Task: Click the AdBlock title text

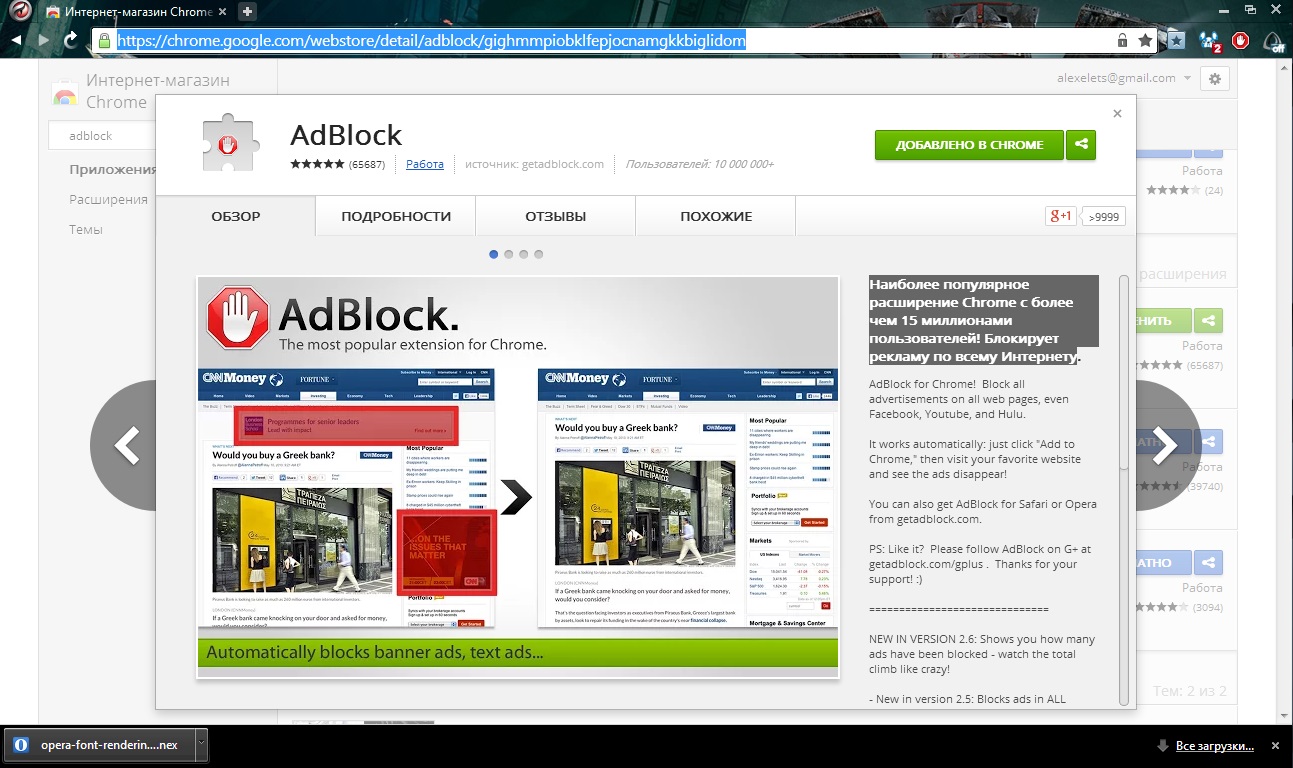Action: pyautogui.click(x=346, y=135)
